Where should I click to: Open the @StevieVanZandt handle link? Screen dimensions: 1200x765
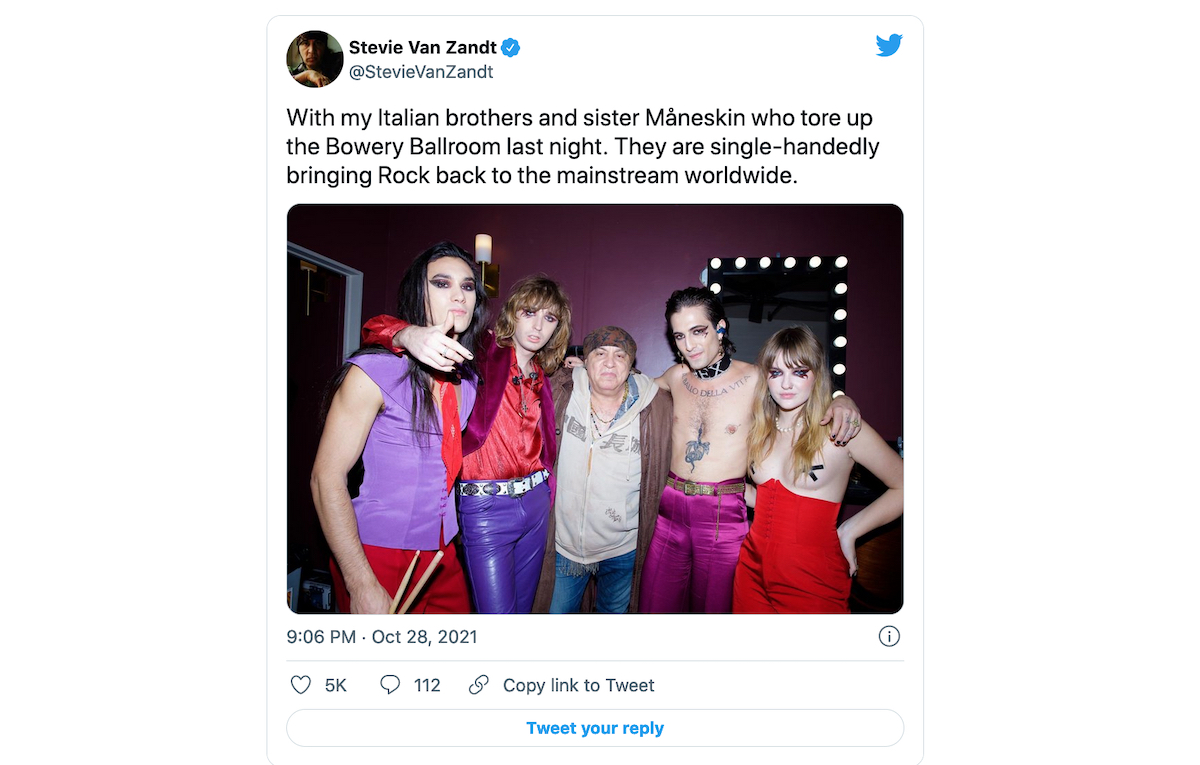tap(421, 72)
